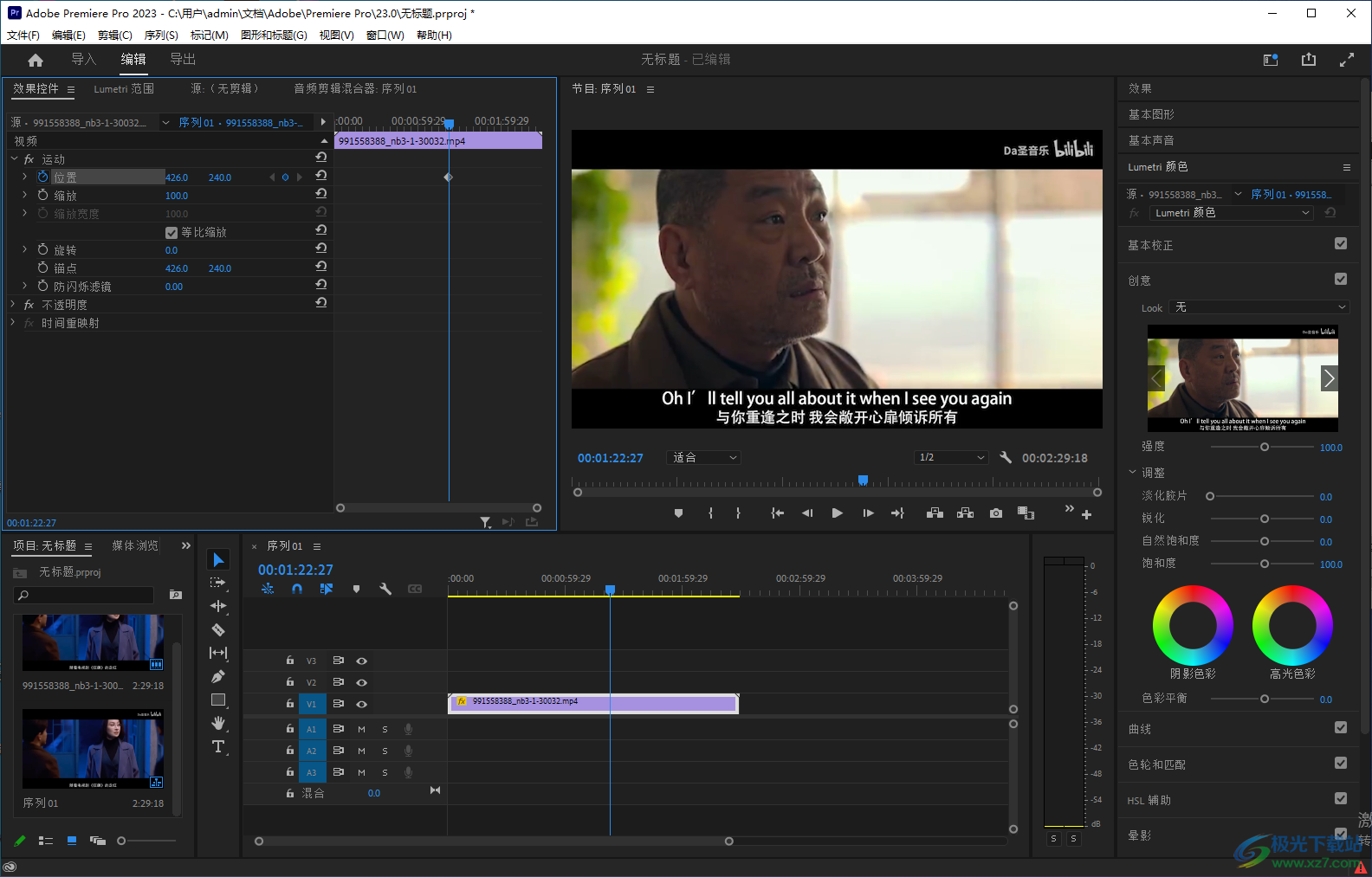Open Audio Clip Mixer tab
The height and width of the screenshot is (877, 1372).
(355, 88)
